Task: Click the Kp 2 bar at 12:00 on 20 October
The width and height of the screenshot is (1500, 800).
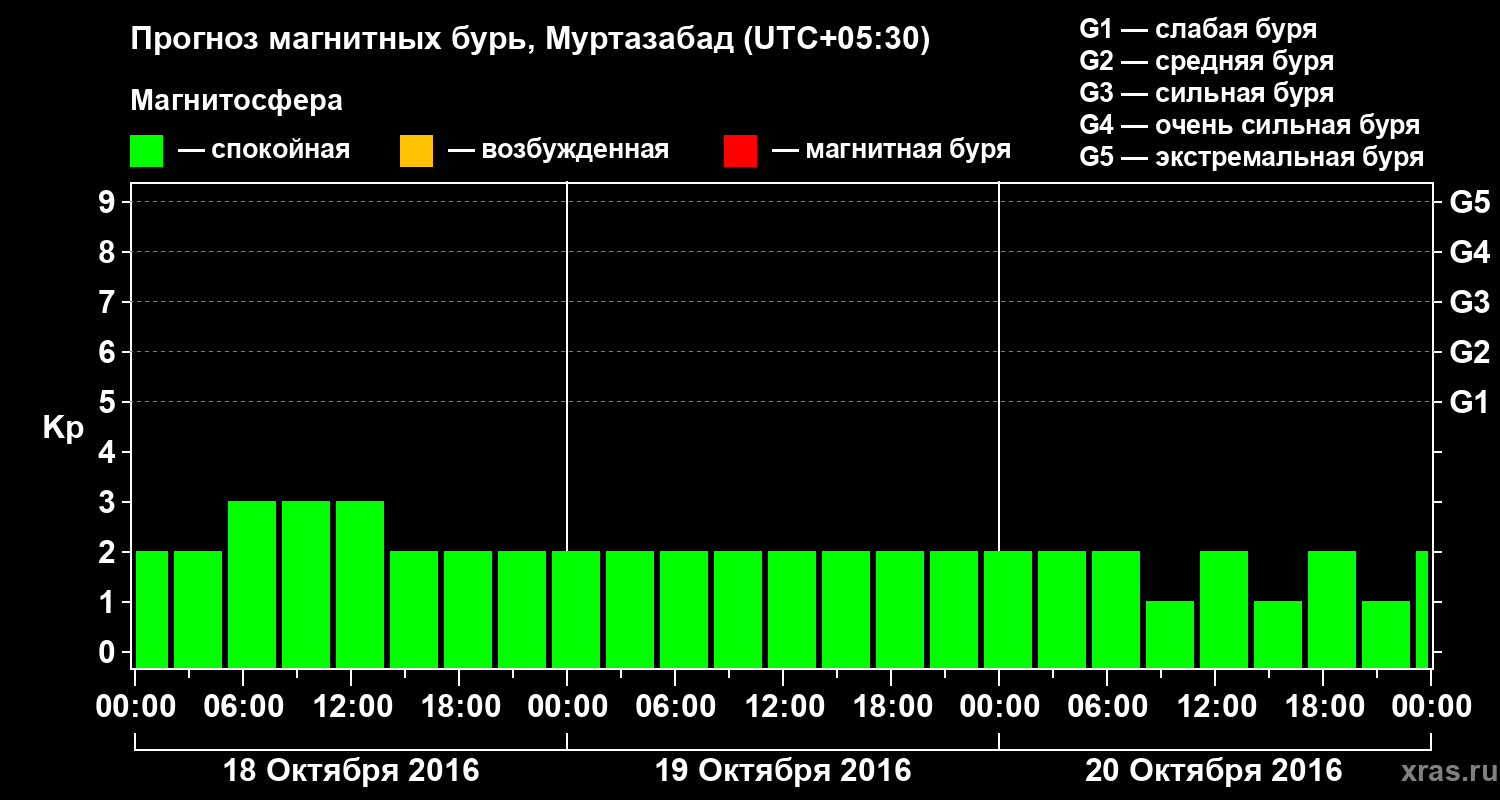Action: coord(1224,609)
